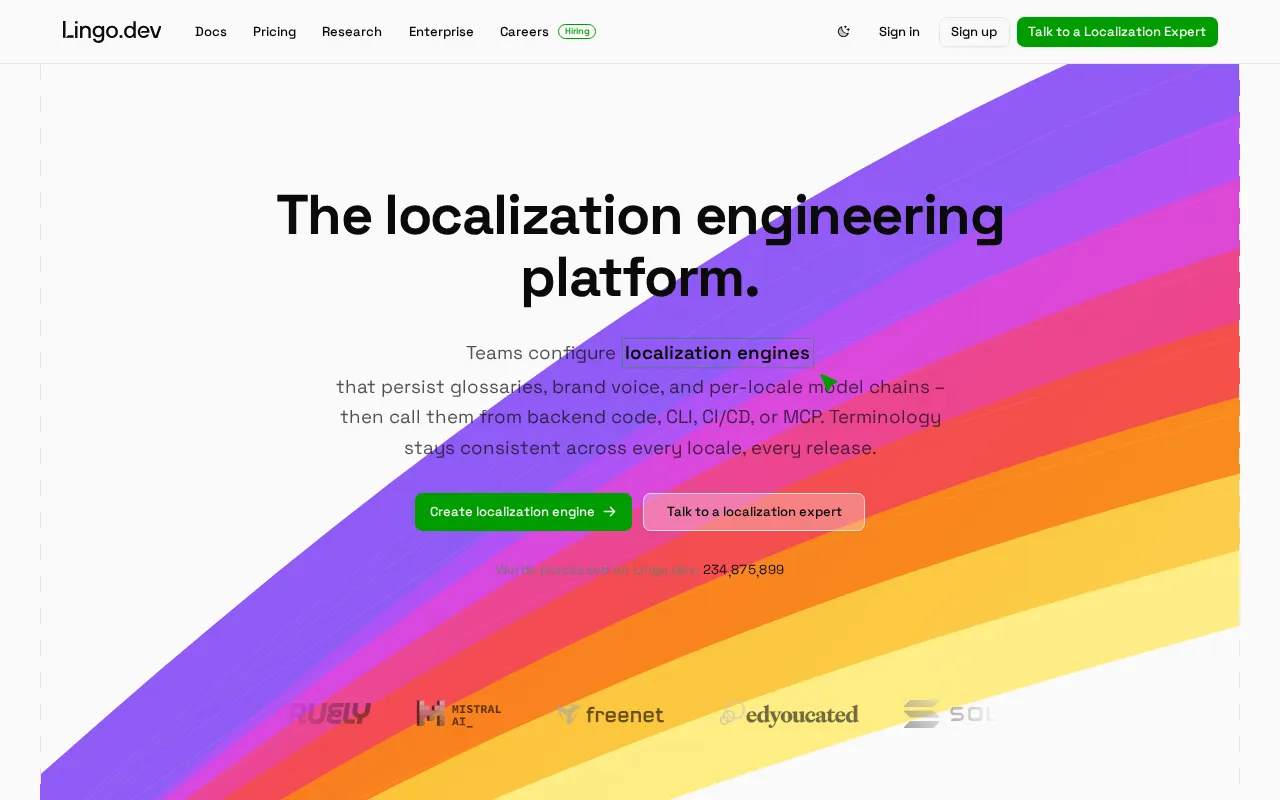Click the Mistral AI logo
Image resolution: width=1280 pixels, height=800 pixels.
click(459, 714)
